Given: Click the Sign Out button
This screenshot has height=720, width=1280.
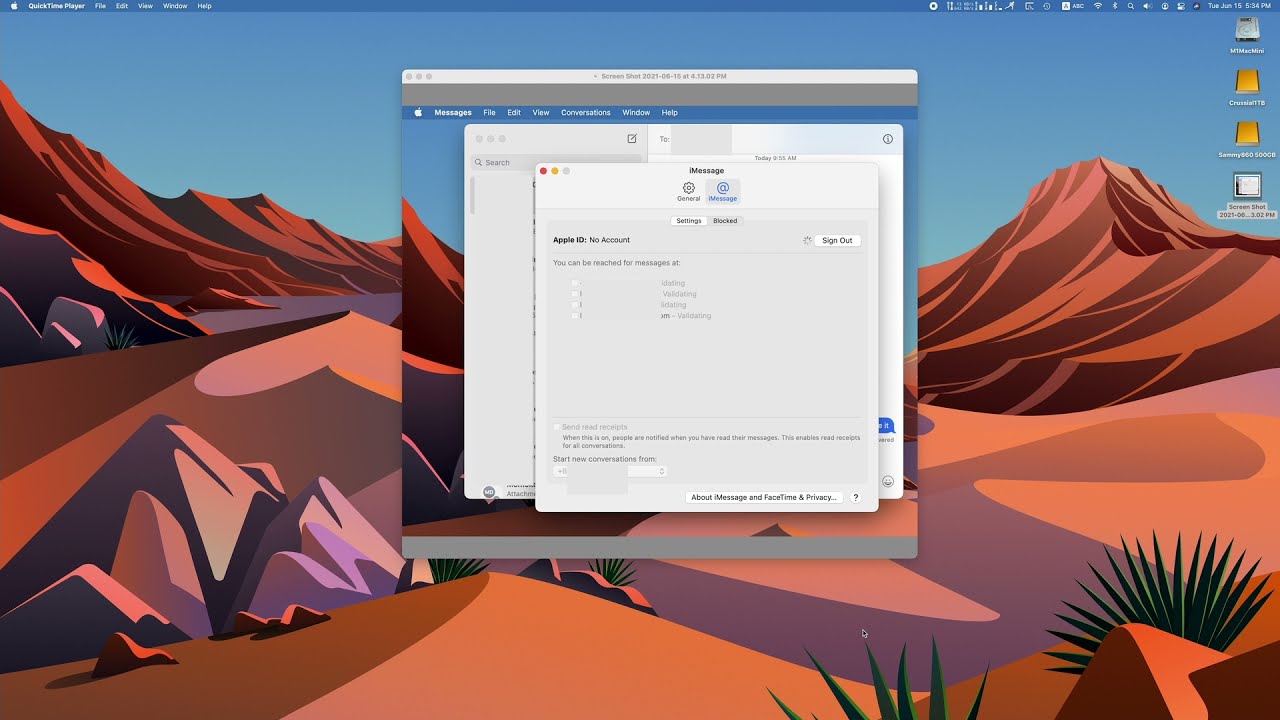Looking at the screenshot, I should [837, 240].
